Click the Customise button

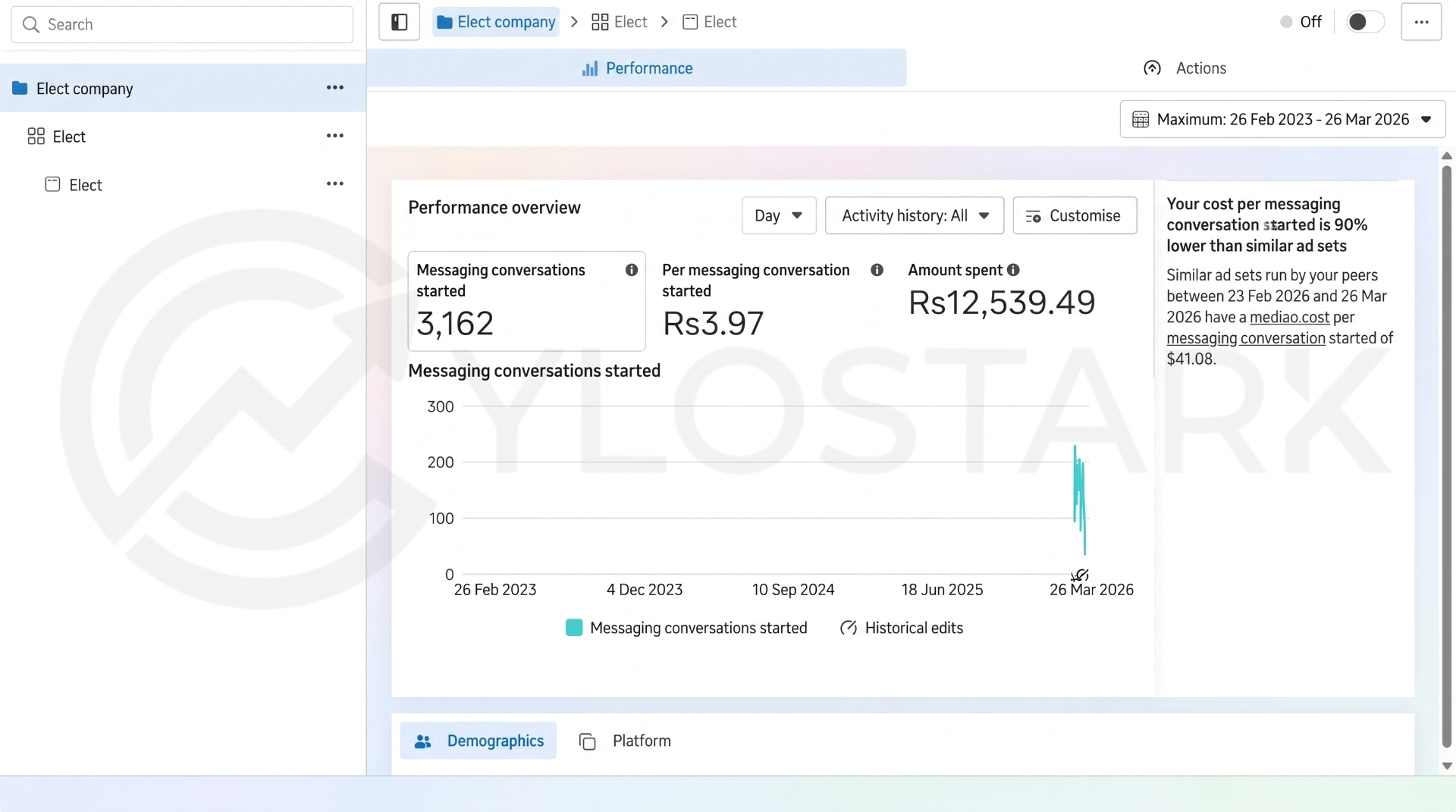tap(1075, 216)
